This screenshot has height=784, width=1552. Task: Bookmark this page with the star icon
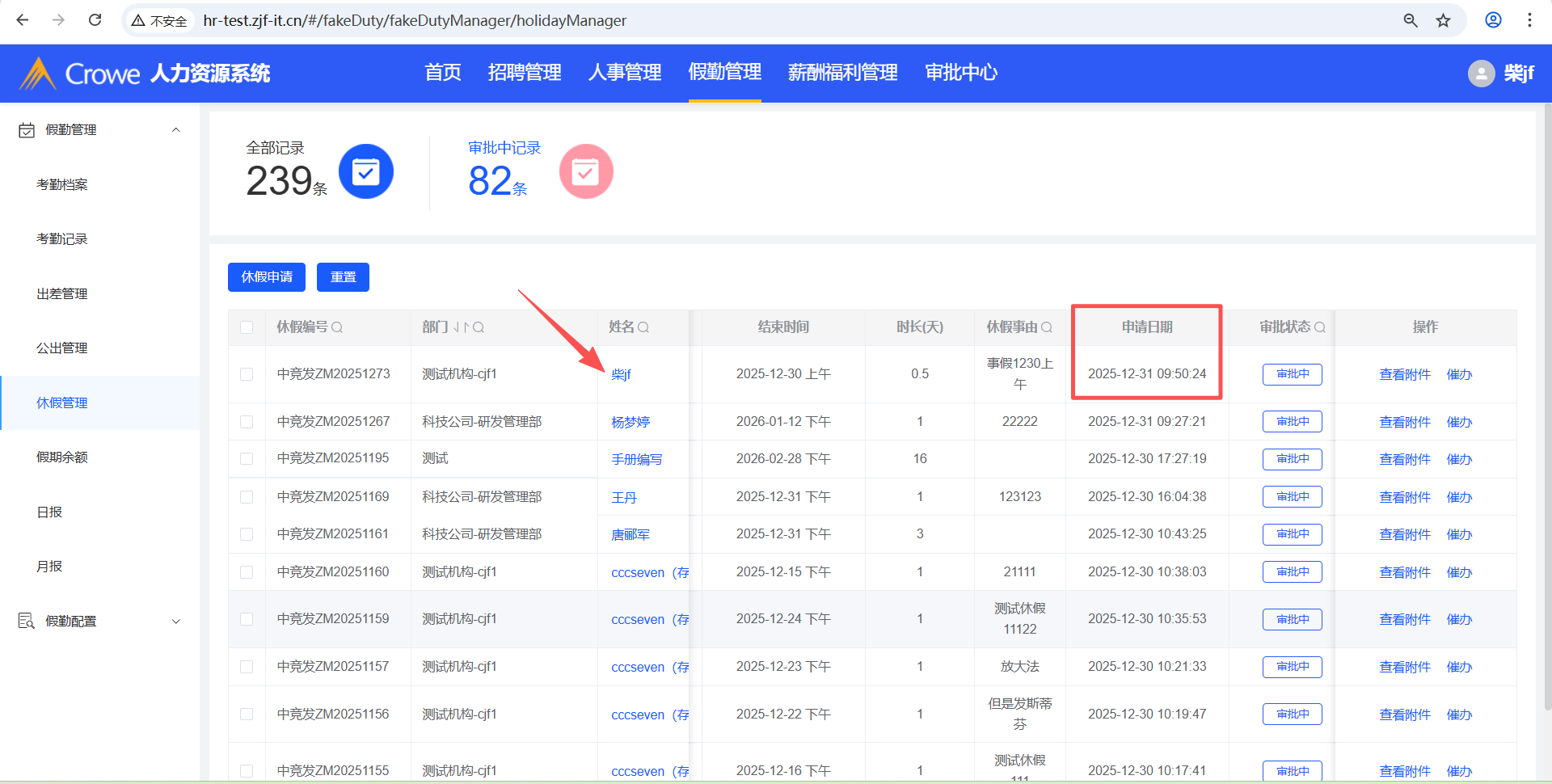point(1443,20)
